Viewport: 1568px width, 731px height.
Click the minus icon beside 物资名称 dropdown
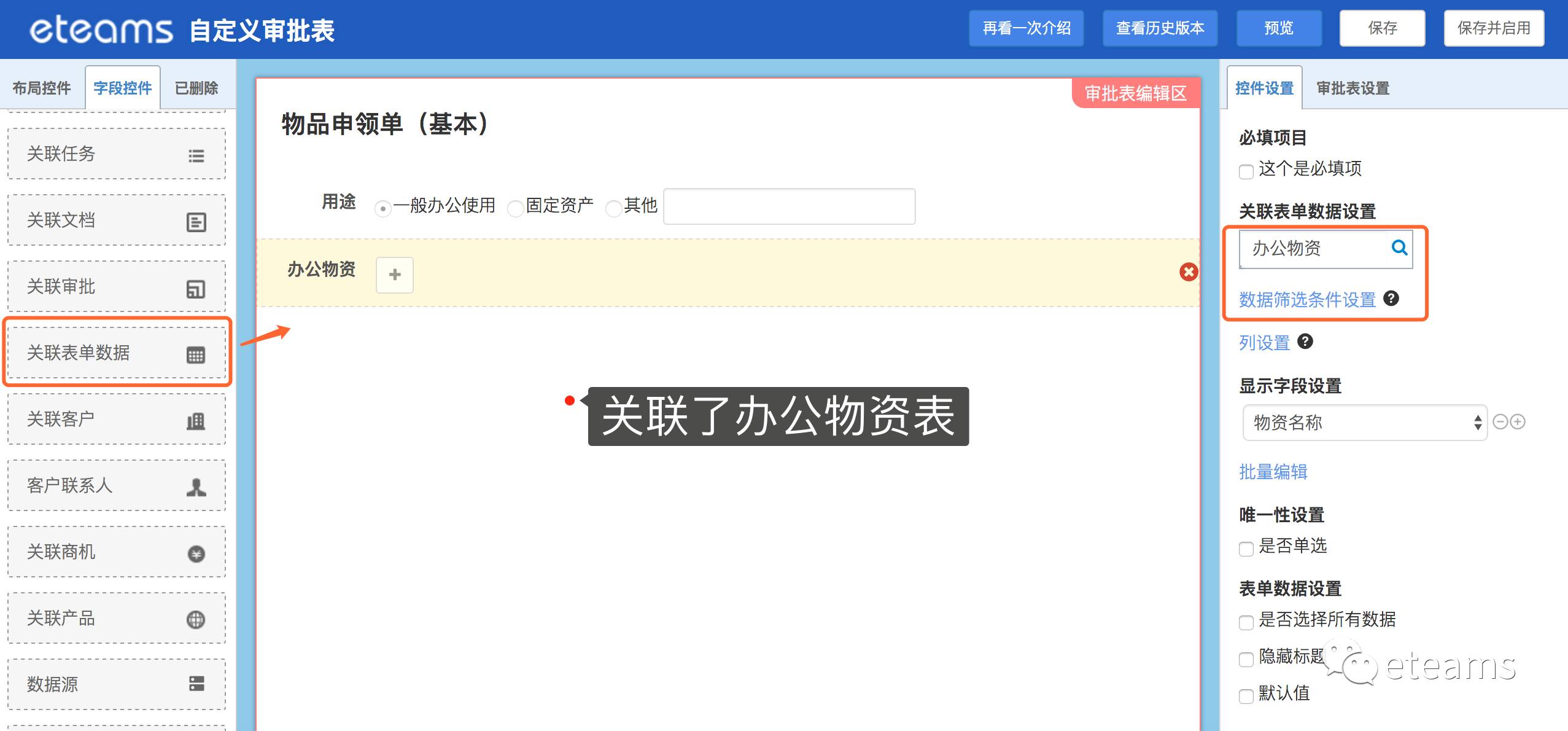tap(1500, 422)
